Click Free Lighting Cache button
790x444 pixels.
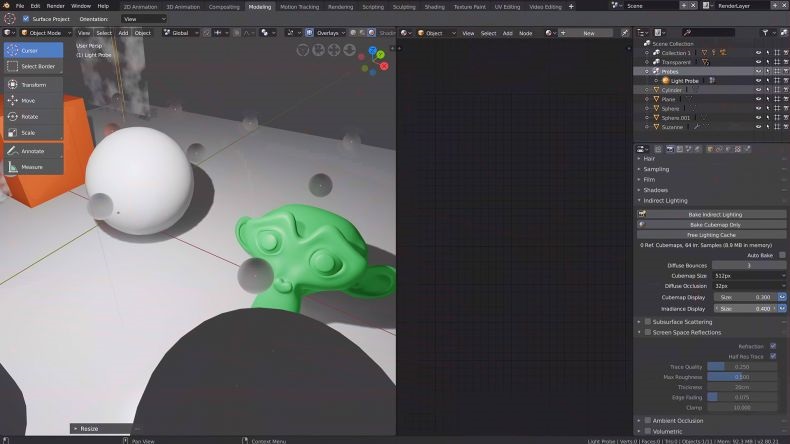tap(711, 235)
